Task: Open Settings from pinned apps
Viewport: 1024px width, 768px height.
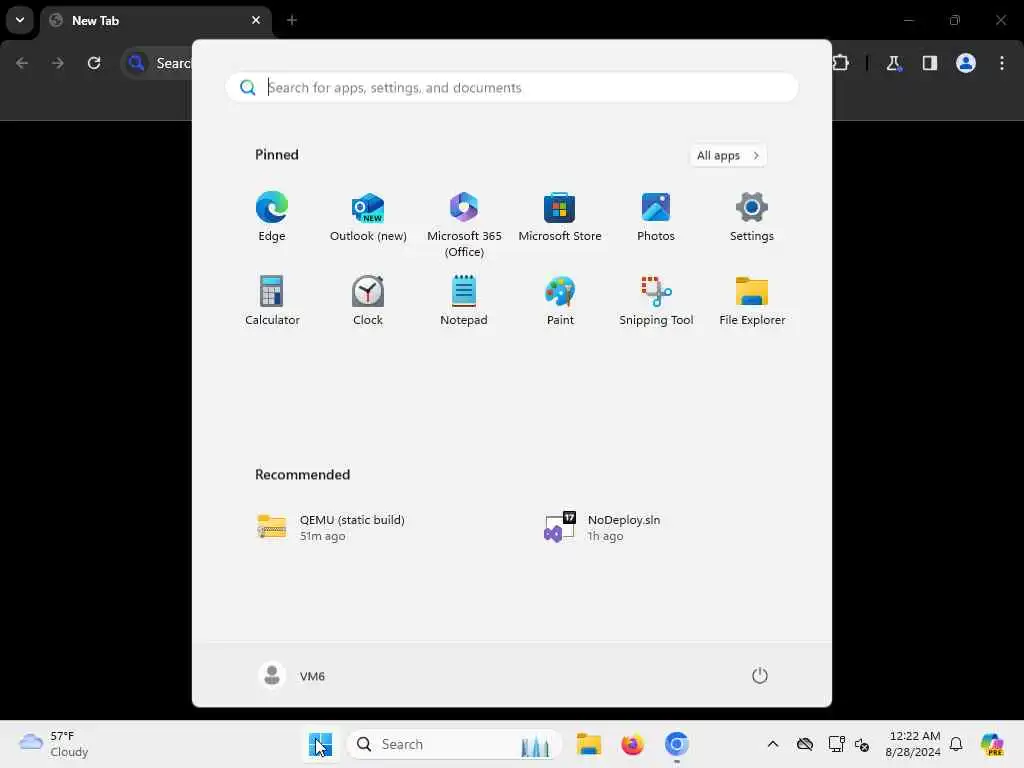Action: [x=752, y=217]
